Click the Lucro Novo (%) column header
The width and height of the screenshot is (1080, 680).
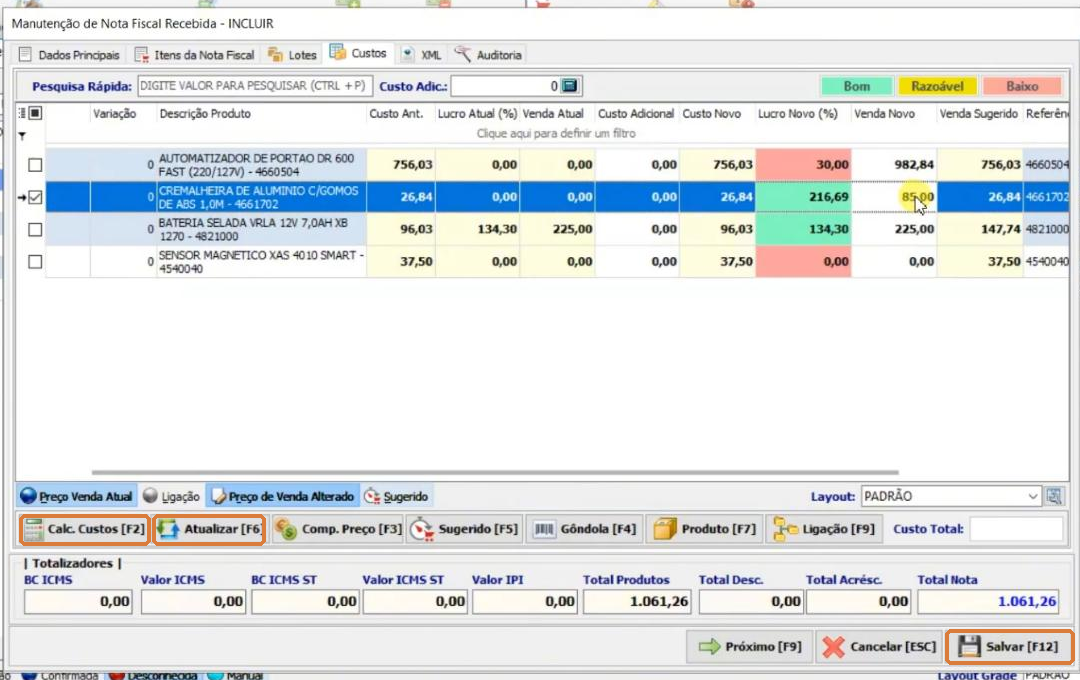click(803, 114)
